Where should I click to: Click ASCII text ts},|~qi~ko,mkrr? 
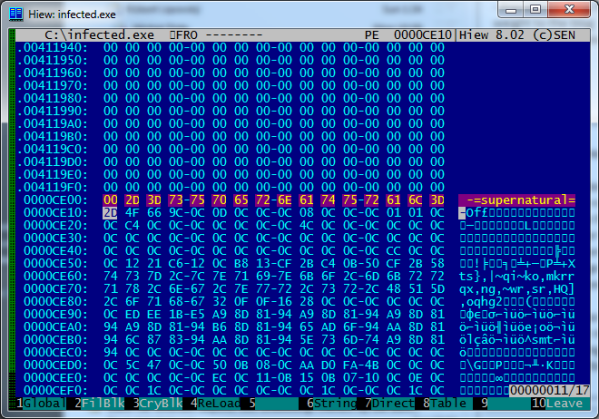[x=517, y=276]
